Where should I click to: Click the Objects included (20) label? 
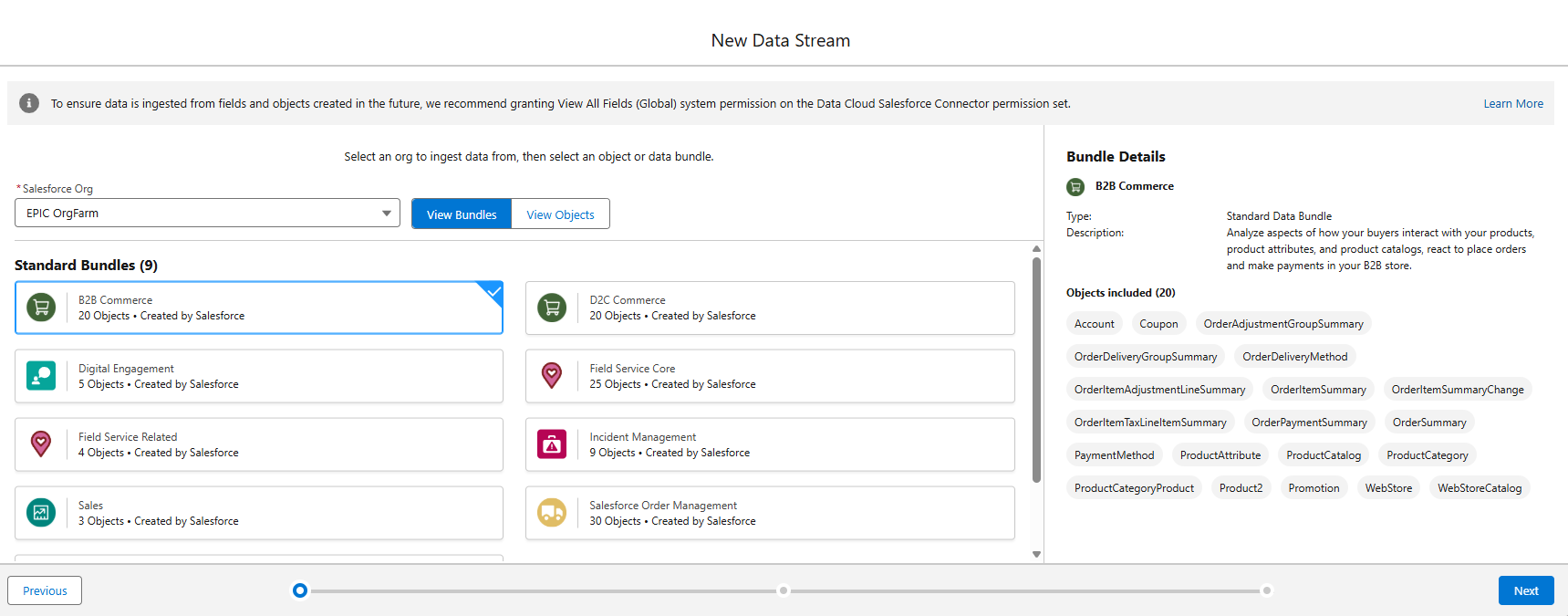click(x=1120, y=293)
